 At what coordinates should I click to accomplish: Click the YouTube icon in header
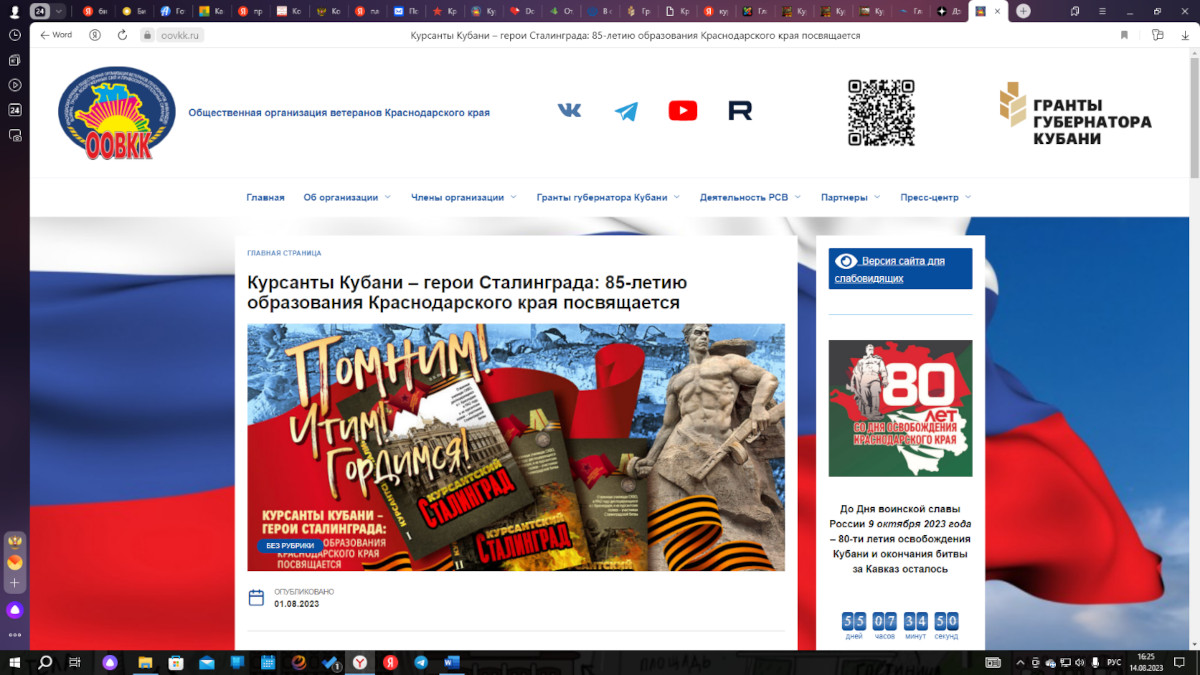683,111
